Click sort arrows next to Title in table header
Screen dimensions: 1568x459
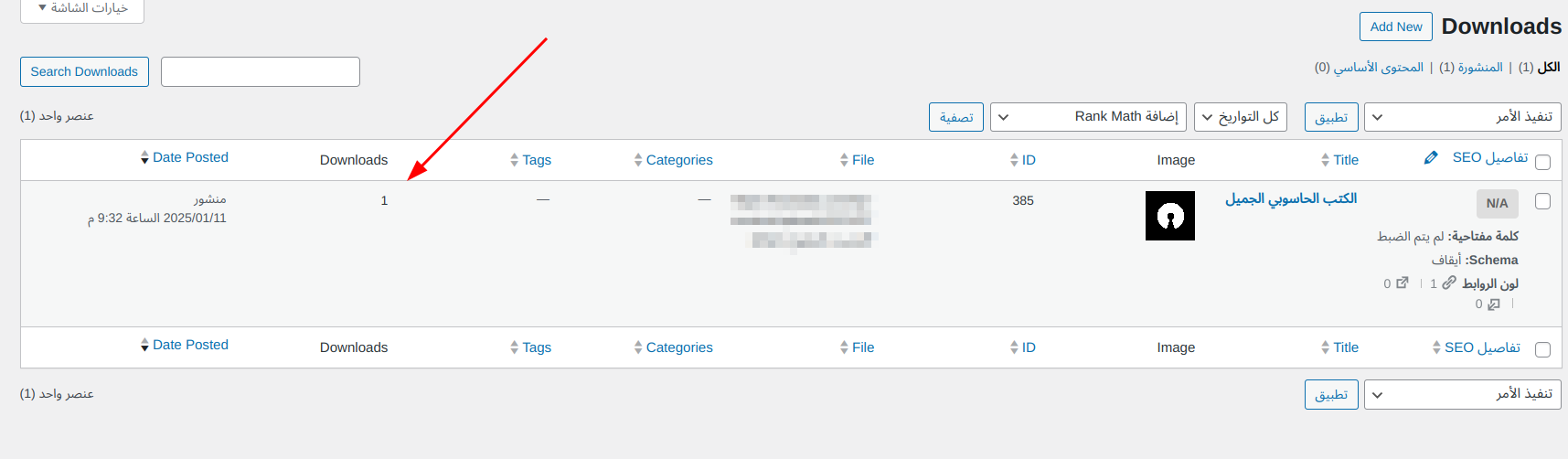coord(1325,160)
